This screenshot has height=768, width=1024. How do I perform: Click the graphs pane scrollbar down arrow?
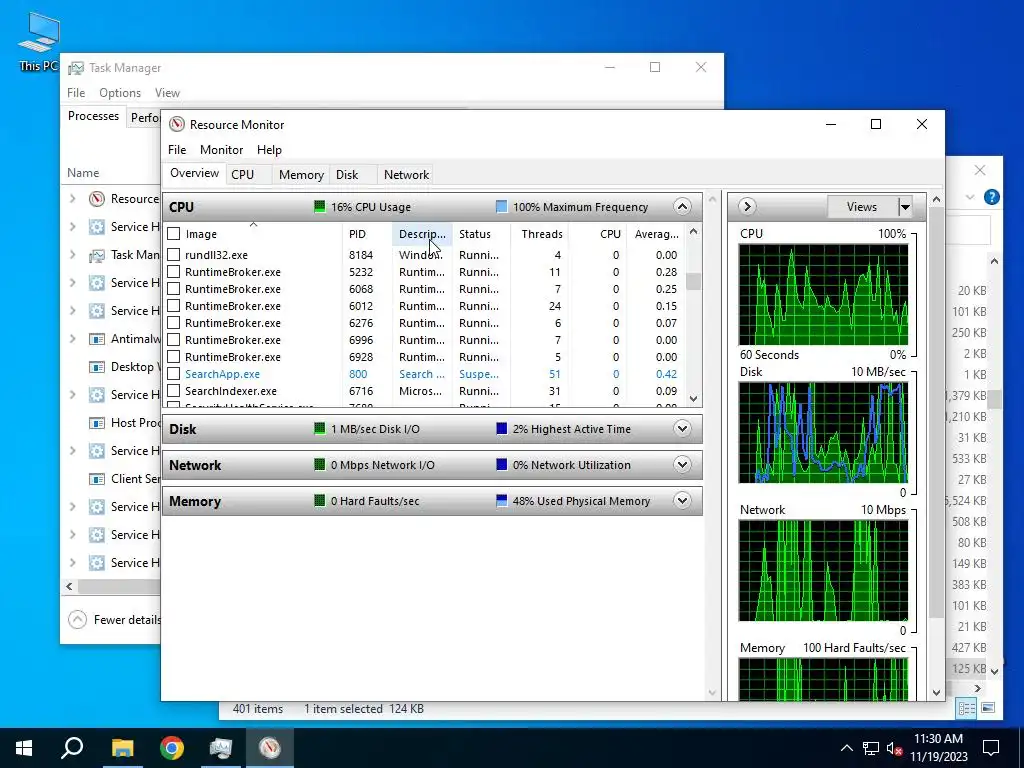point(936,692)
